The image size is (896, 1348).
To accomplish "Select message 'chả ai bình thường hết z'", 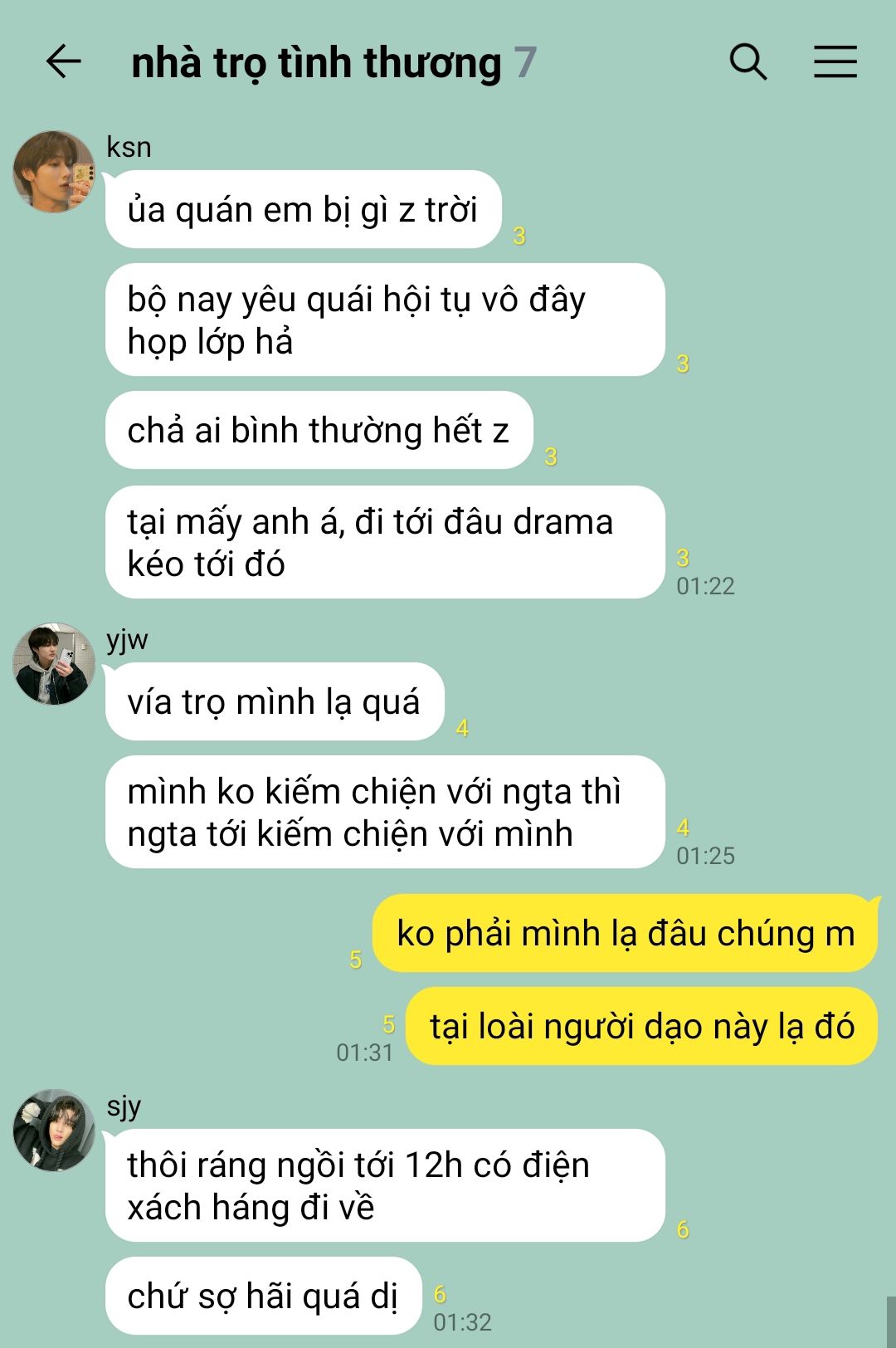I will (319, 430).
